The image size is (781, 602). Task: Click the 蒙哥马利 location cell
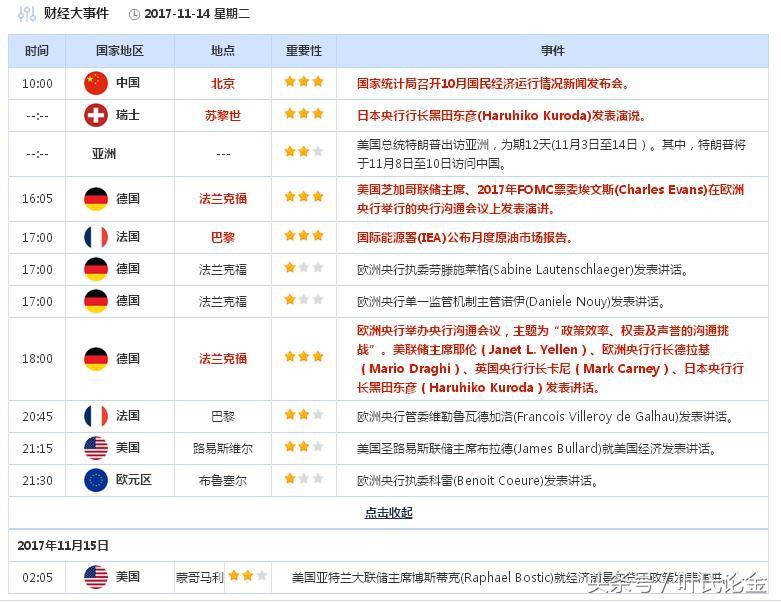[x=200, y=578]
